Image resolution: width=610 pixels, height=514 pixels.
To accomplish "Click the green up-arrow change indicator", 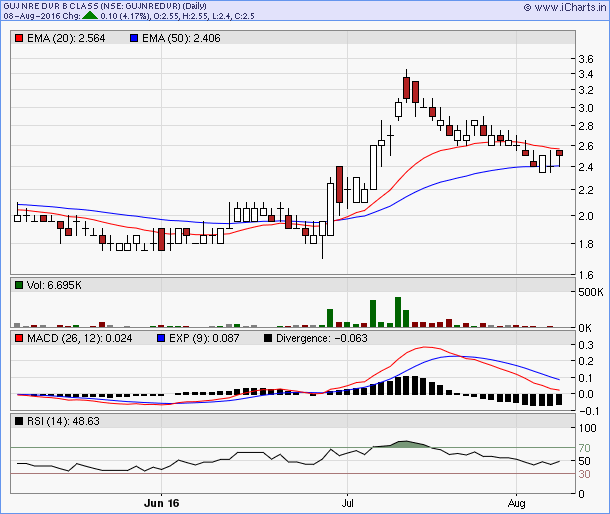I will 90,16.
